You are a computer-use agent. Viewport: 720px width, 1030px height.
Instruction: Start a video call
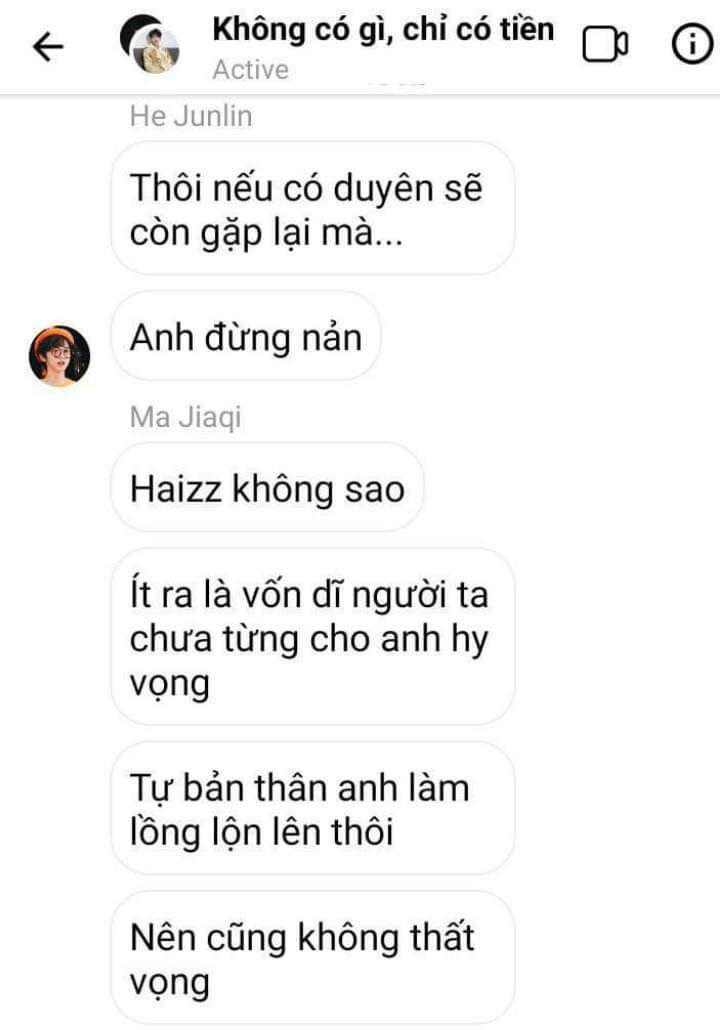[605, 45]
